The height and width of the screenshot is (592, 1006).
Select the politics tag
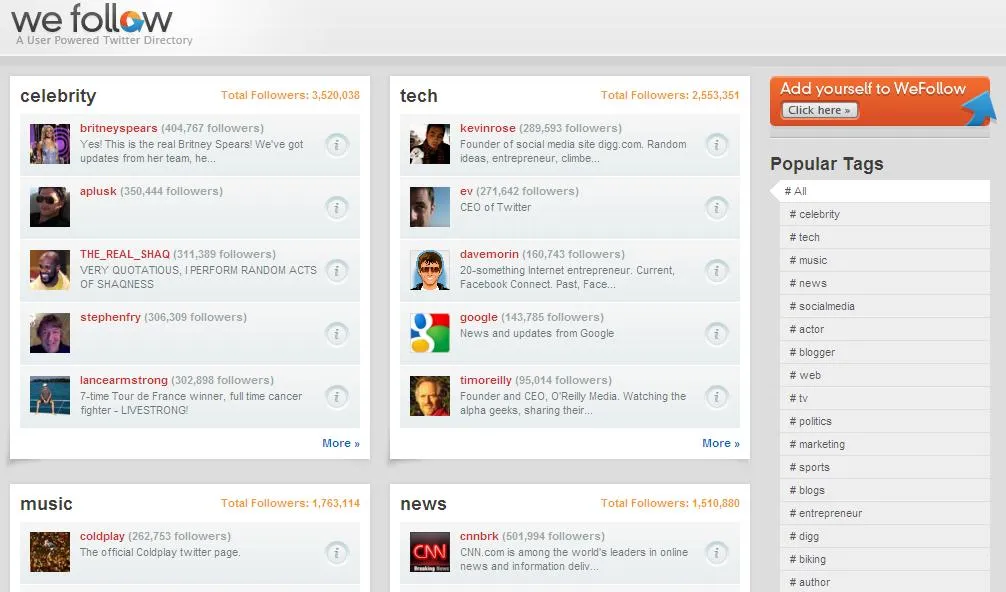tap(885, 421)
